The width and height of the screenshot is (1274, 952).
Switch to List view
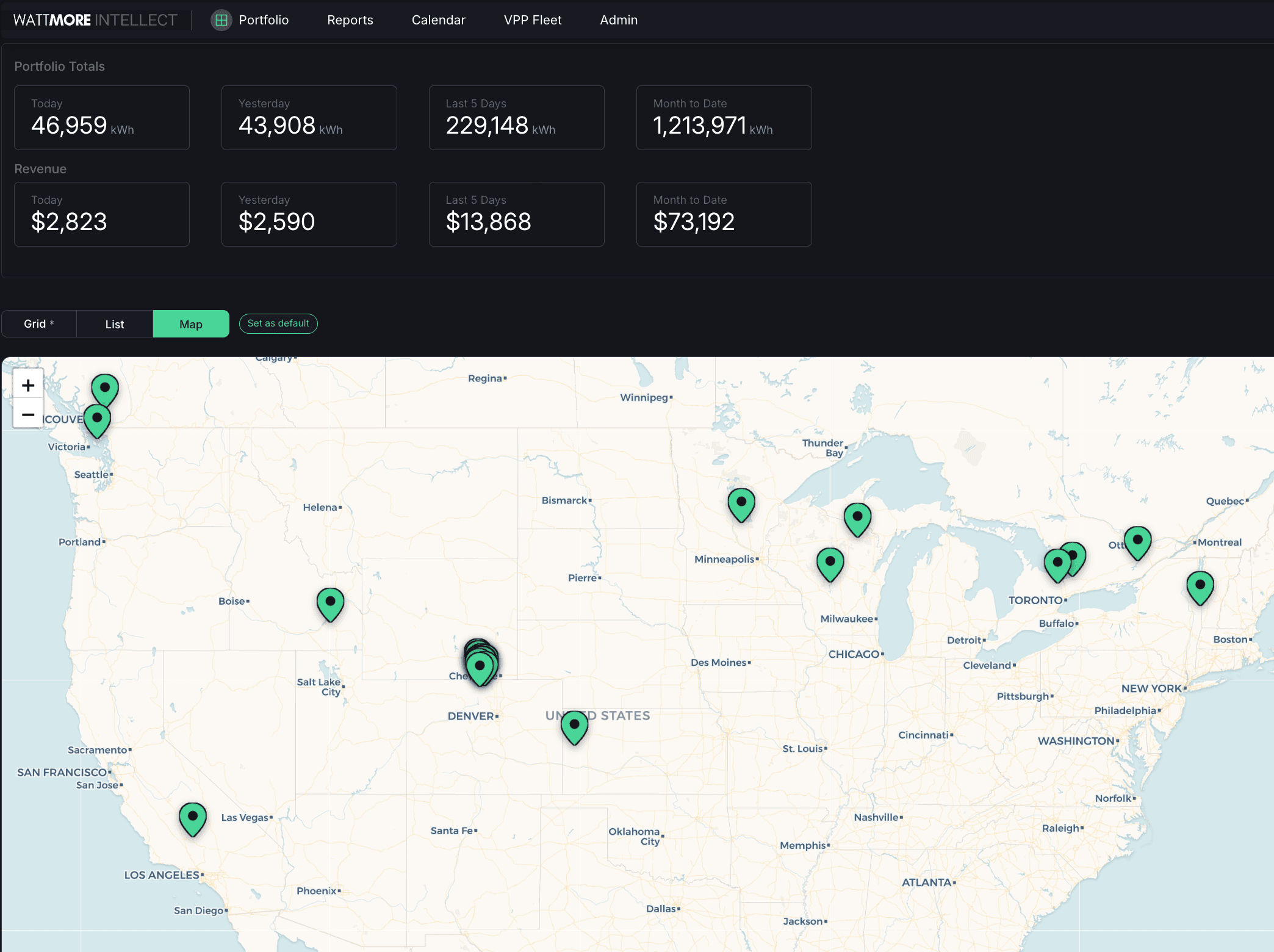[115, 324]
